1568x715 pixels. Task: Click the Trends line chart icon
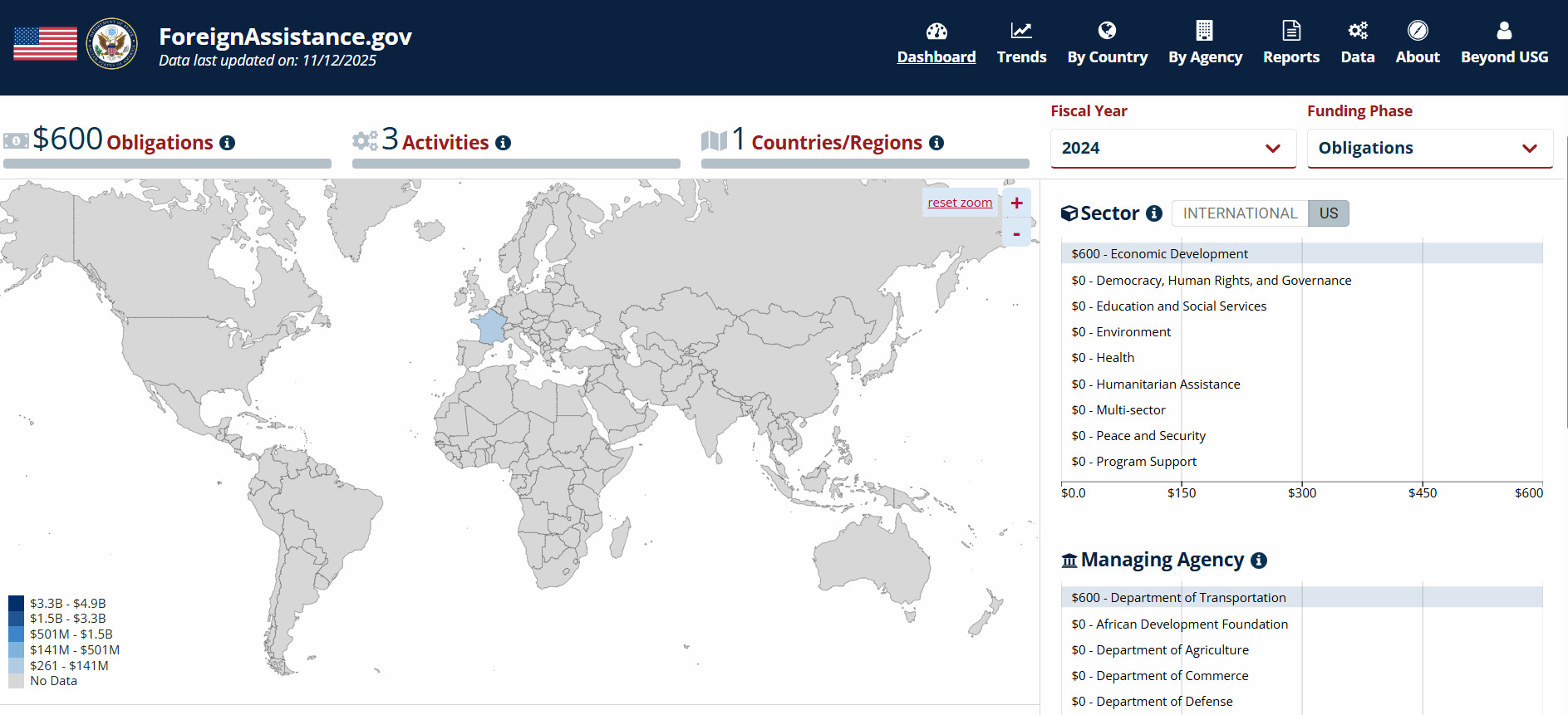point(1021,31)
